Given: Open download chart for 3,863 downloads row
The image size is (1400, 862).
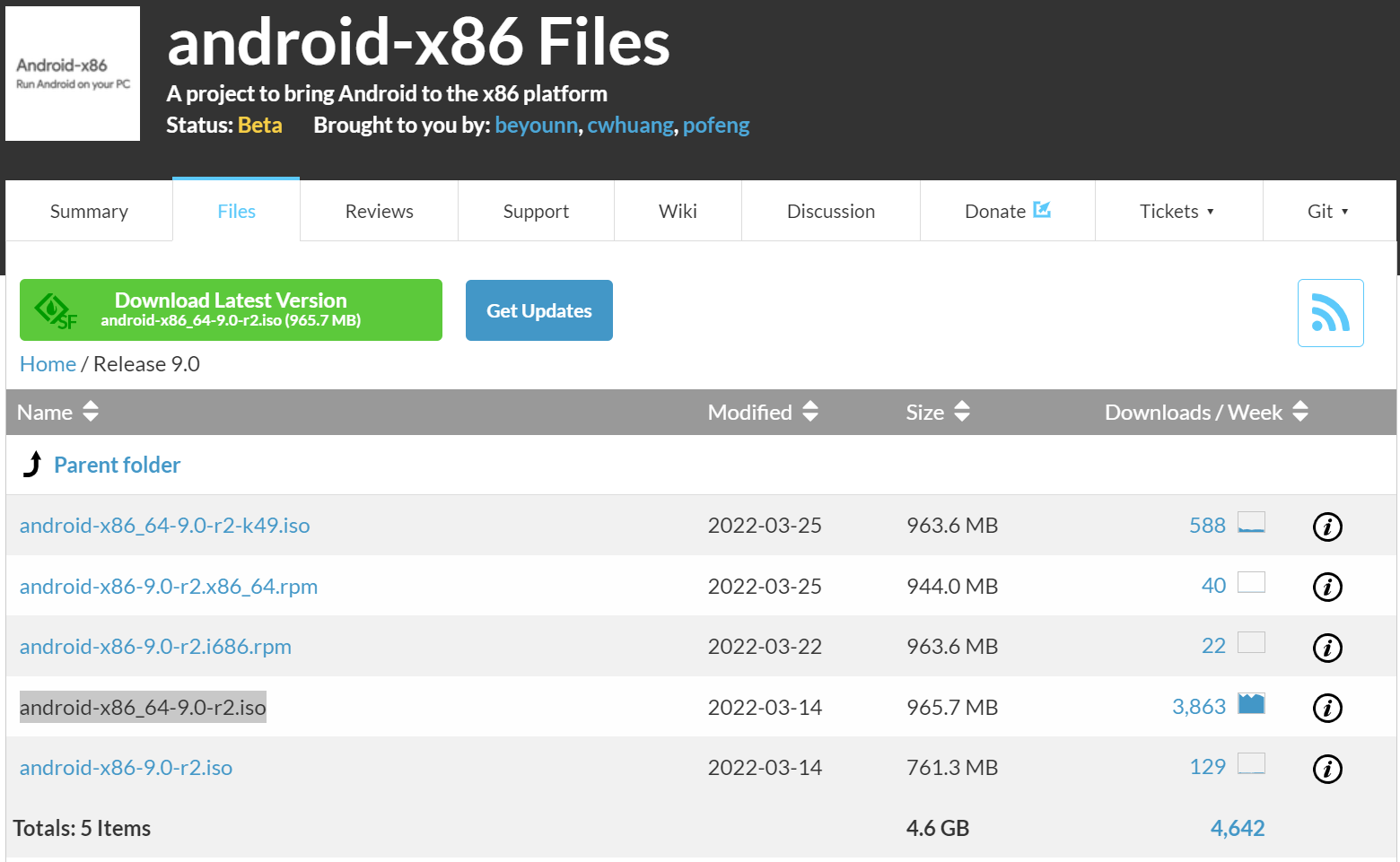Looking at the screenshot, I should click(x=1251, y=703).
